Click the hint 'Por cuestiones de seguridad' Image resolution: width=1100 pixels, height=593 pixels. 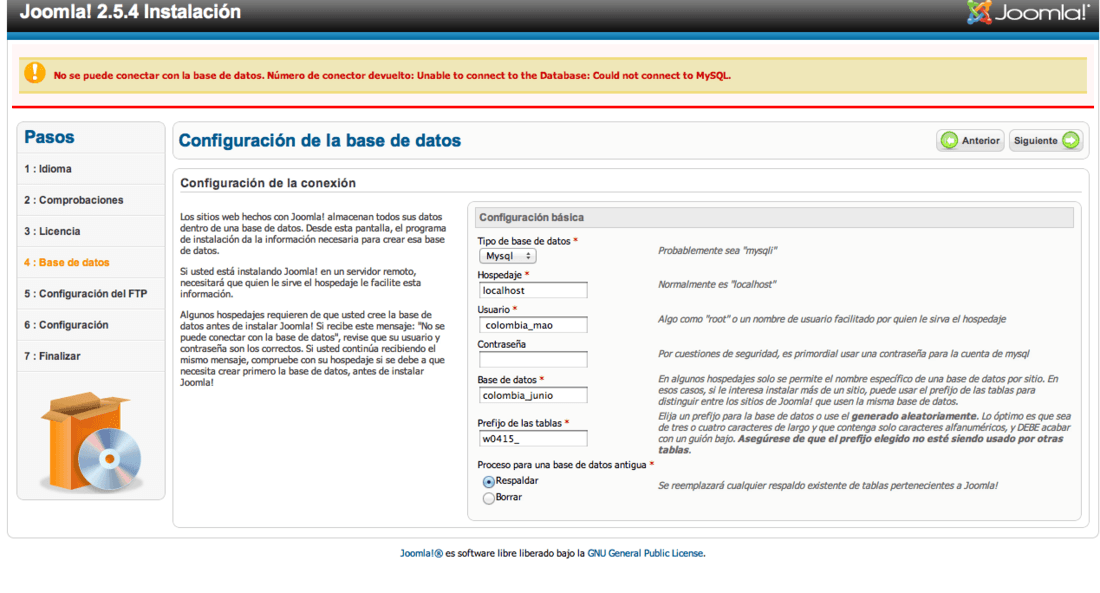pos(843,354)
